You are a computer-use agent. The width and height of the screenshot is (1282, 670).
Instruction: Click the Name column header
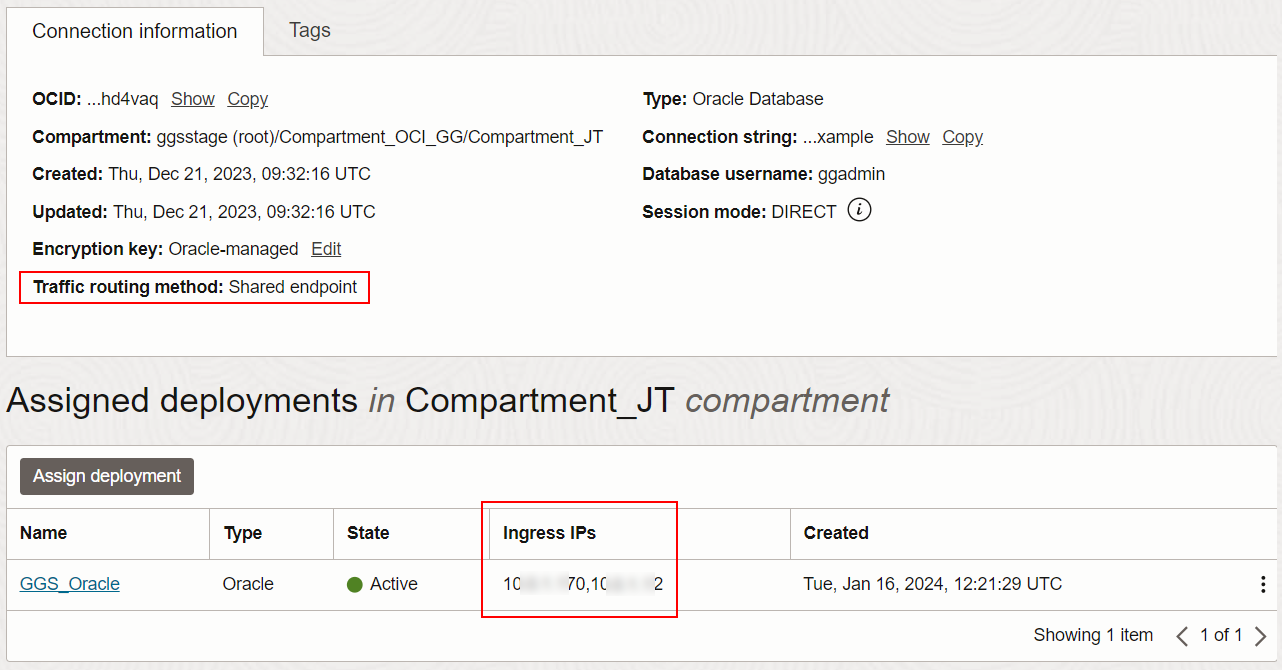43,533
